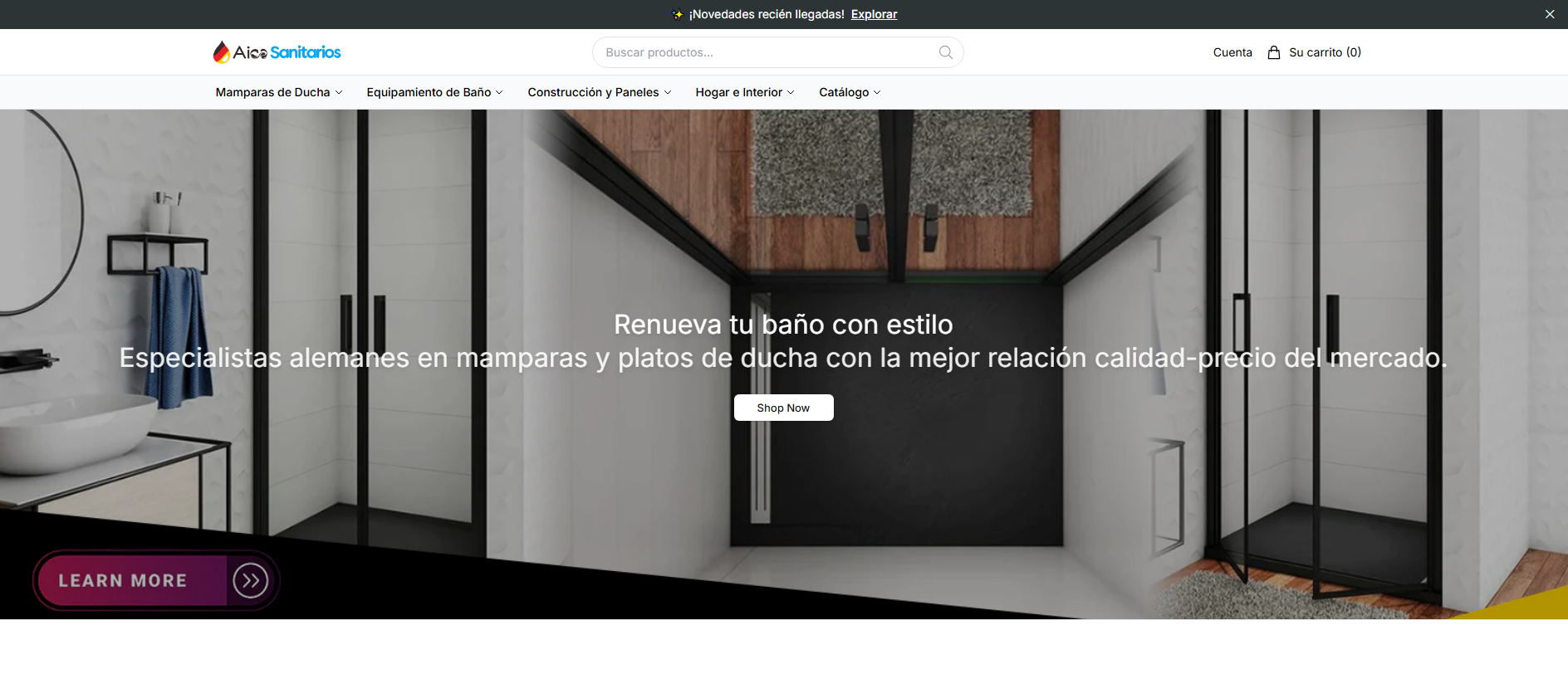Click the double-arrow circle on Learn More
The width and height of the screenshot is (1568, 679).
[250, 580]
